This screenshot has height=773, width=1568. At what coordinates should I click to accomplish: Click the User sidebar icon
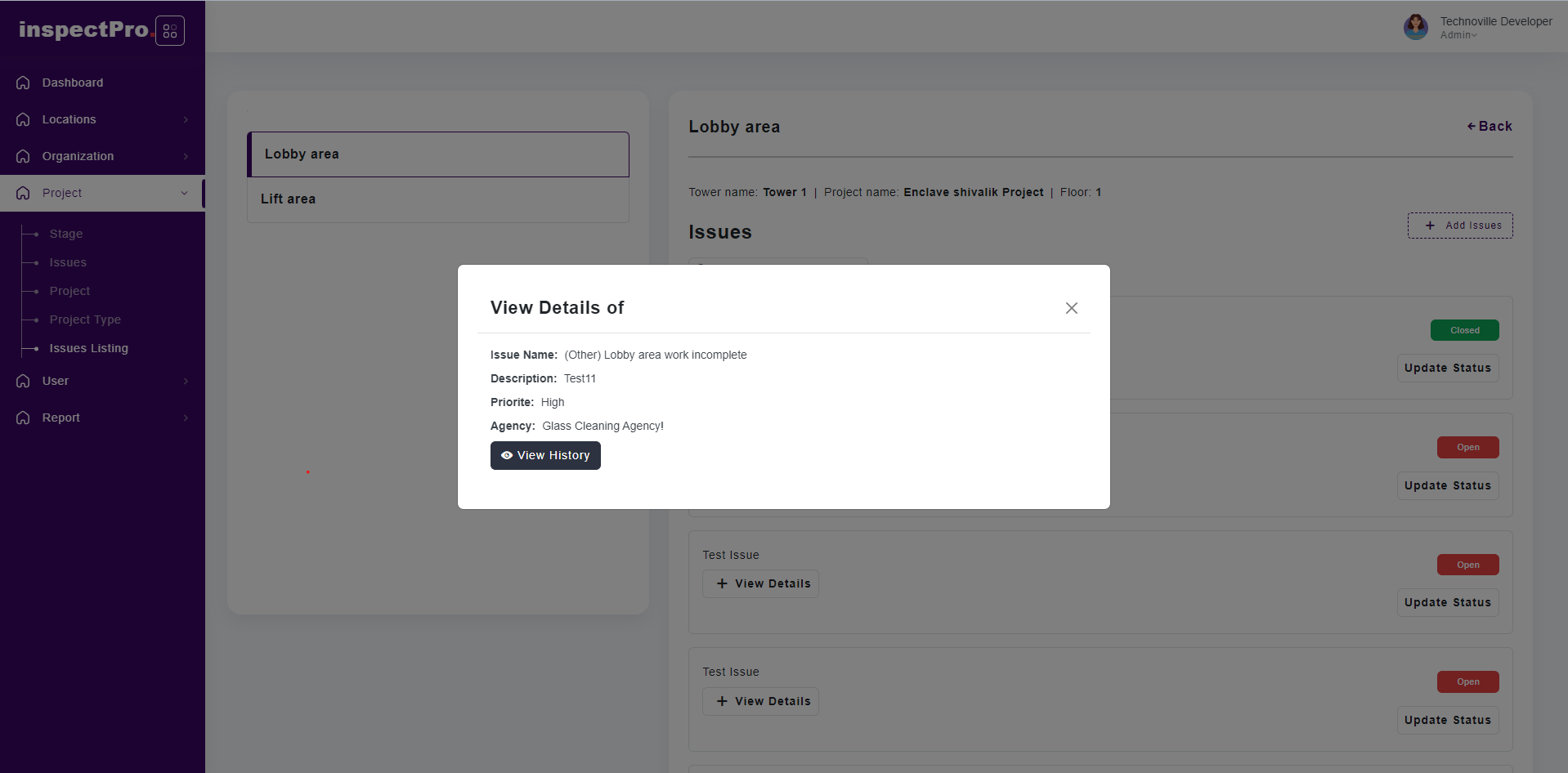point(23,381)
